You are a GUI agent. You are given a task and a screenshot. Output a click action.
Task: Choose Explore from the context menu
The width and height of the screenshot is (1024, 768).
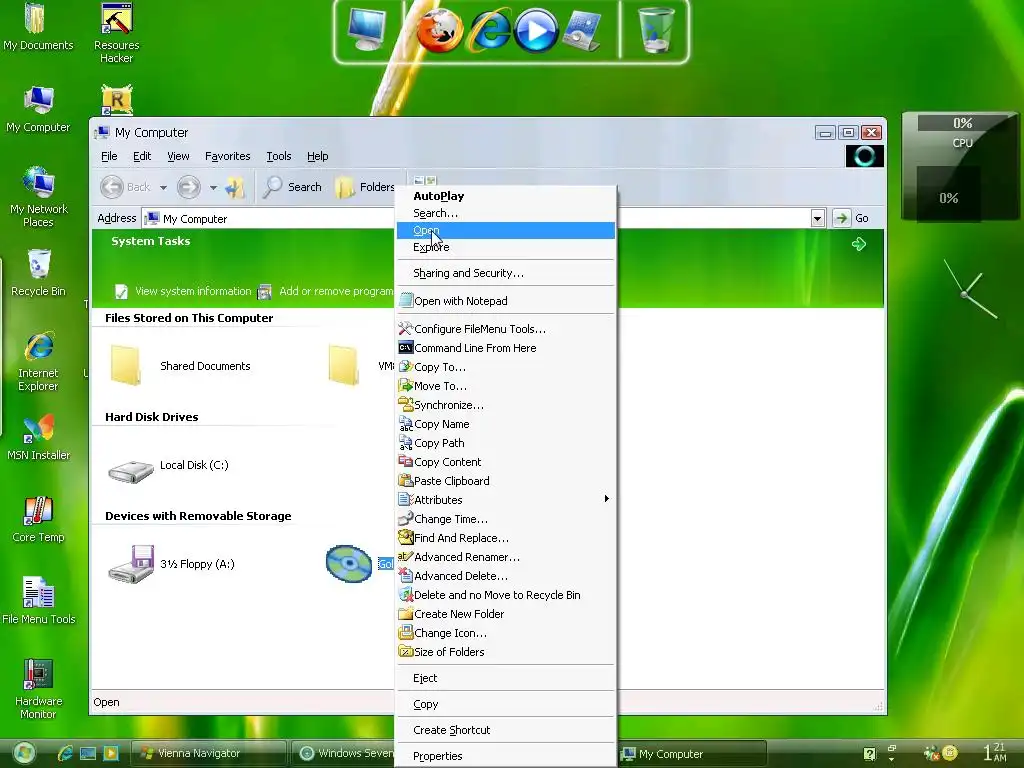tap(505, 247)
